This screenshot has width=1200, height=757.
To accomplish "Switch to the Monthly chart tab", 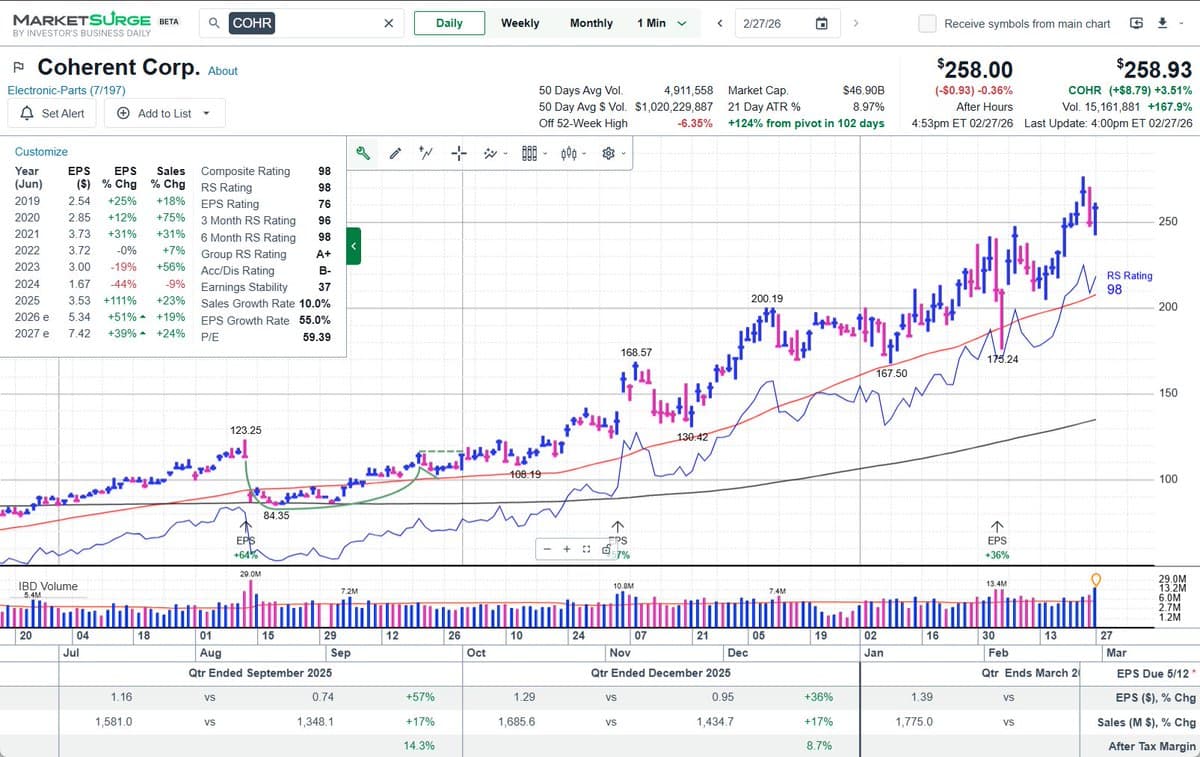I will pos(591,22).
